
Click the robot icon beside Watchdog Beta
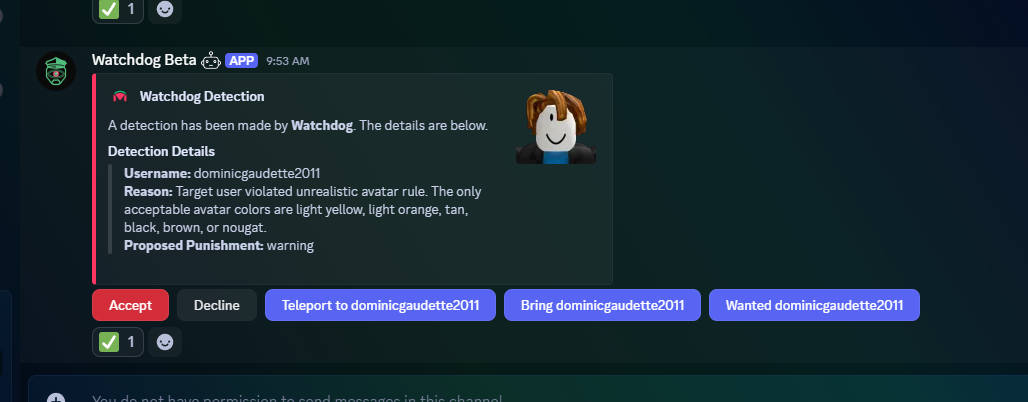click(211, 60)
